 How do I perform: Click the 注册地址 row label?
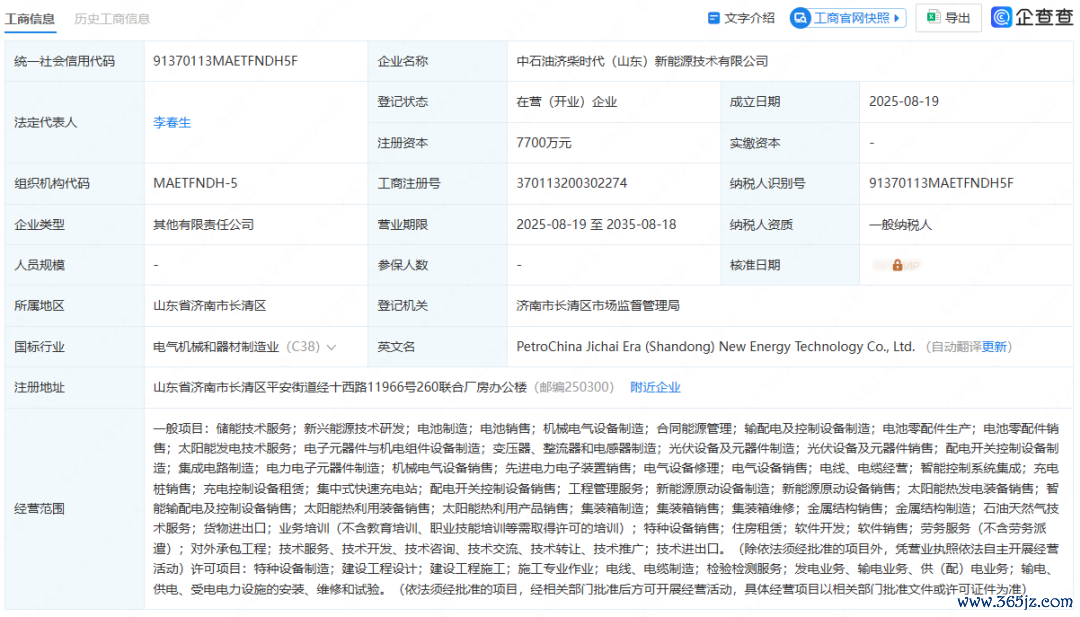coord(39,388)
